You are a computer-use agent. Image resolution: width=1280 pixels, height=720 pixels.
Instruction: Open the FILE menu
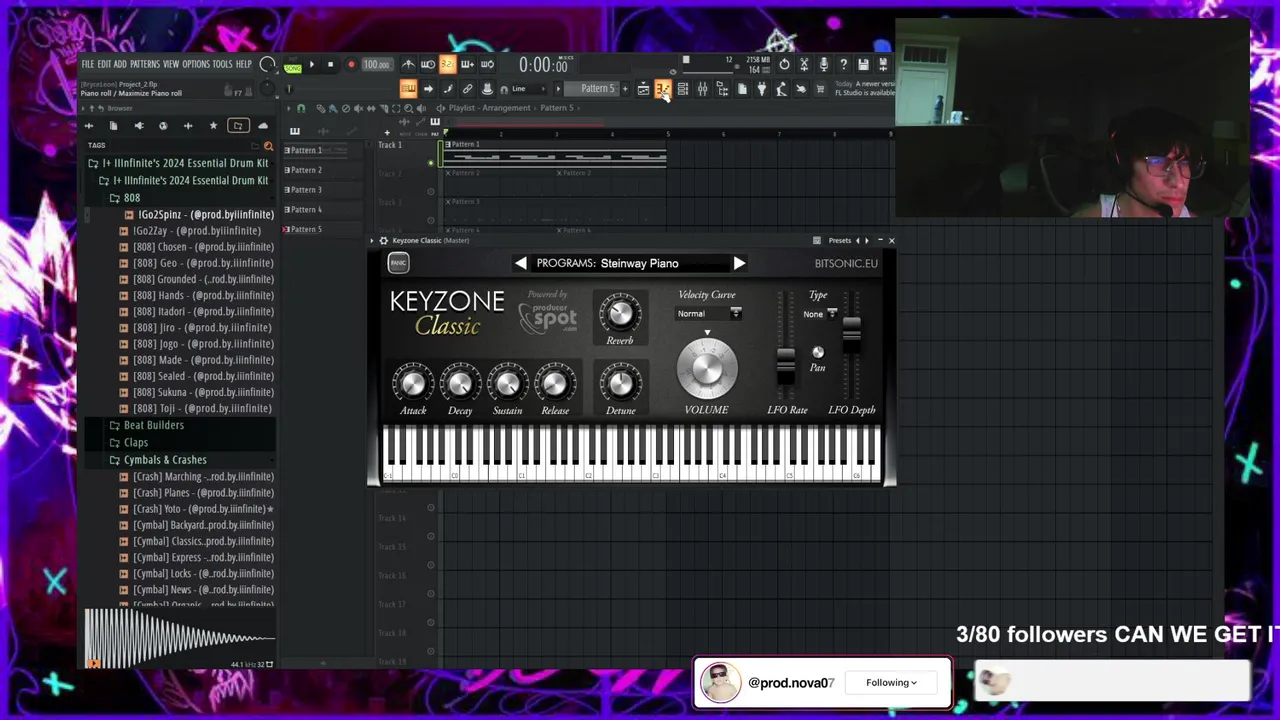pos(87,64)
